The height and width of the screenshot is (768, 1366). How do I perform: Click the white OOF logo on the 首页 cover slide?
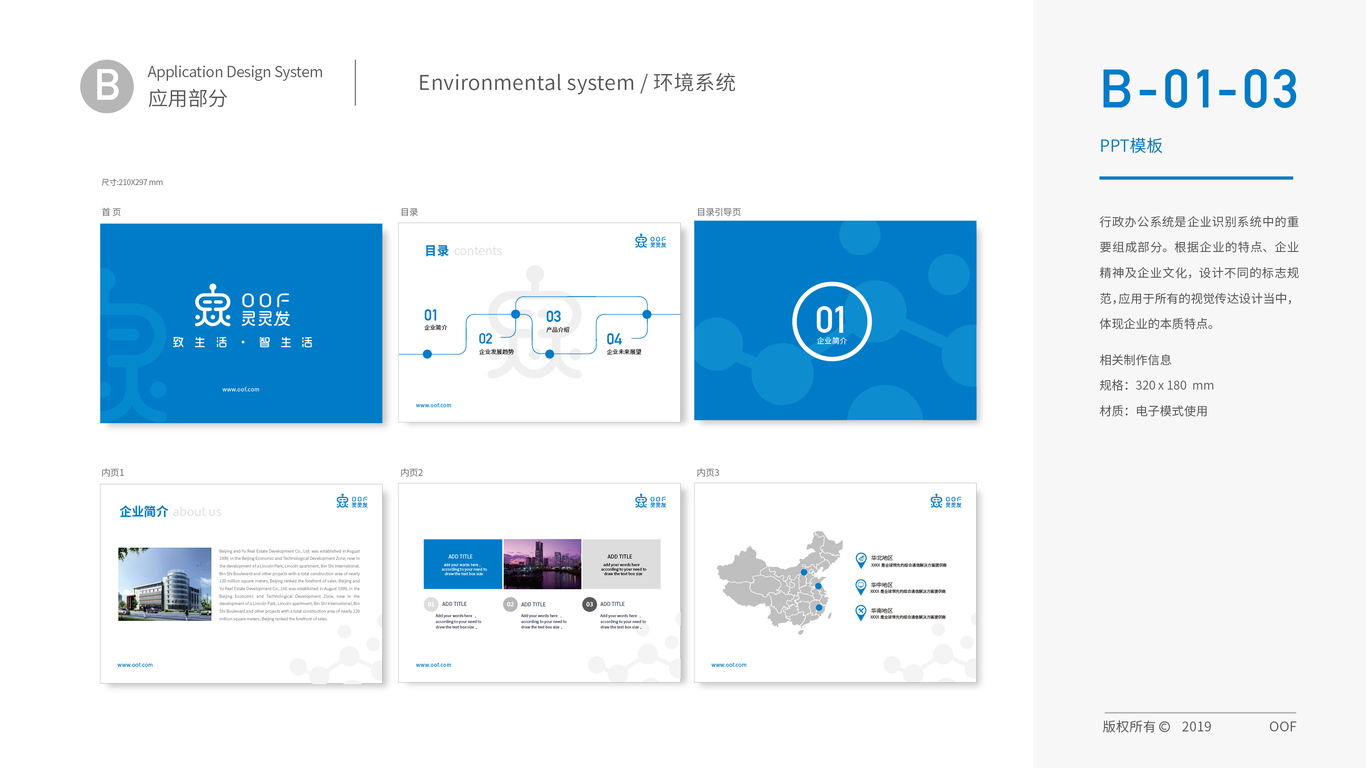tap(241, 306)
